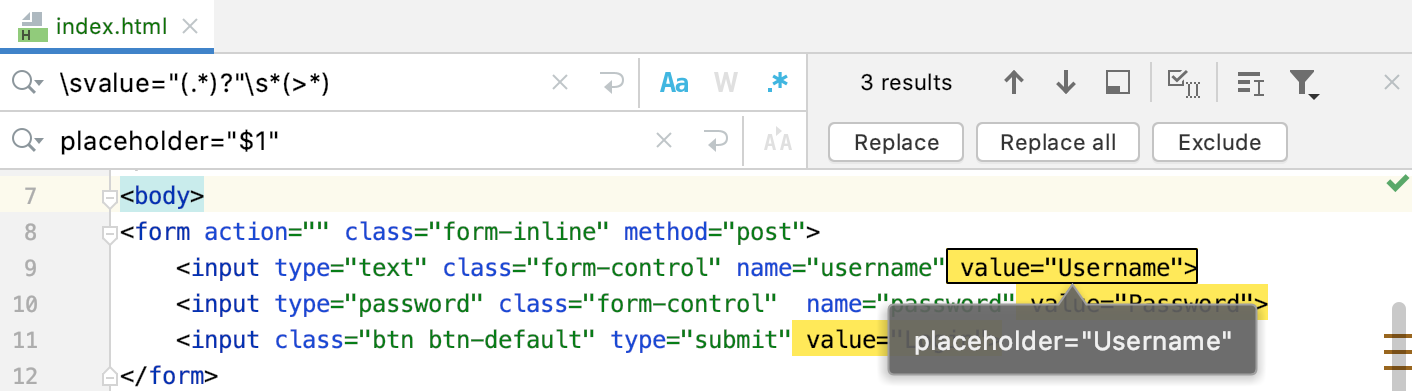Click line number 9 in gutter
The image size is (1412, 391).
coord(30,268)
